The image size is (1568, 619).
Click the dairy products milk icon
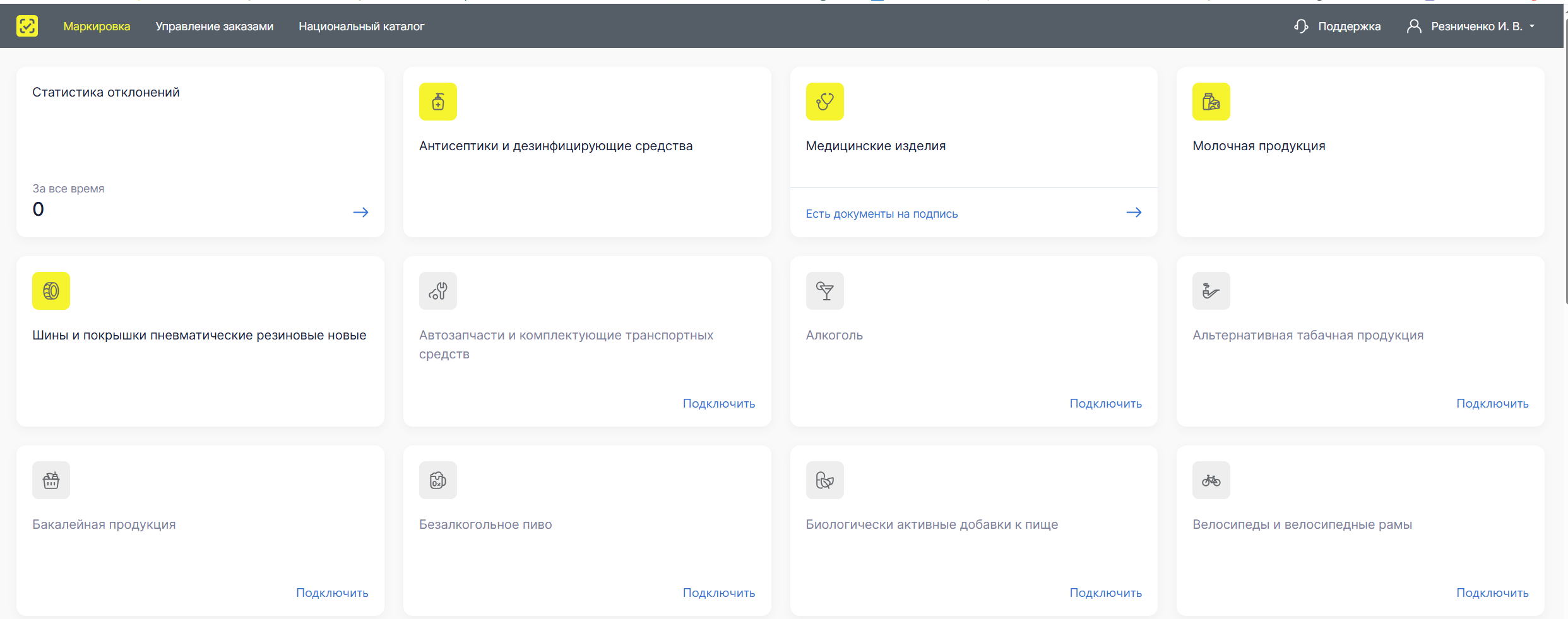pos(1211,102)
